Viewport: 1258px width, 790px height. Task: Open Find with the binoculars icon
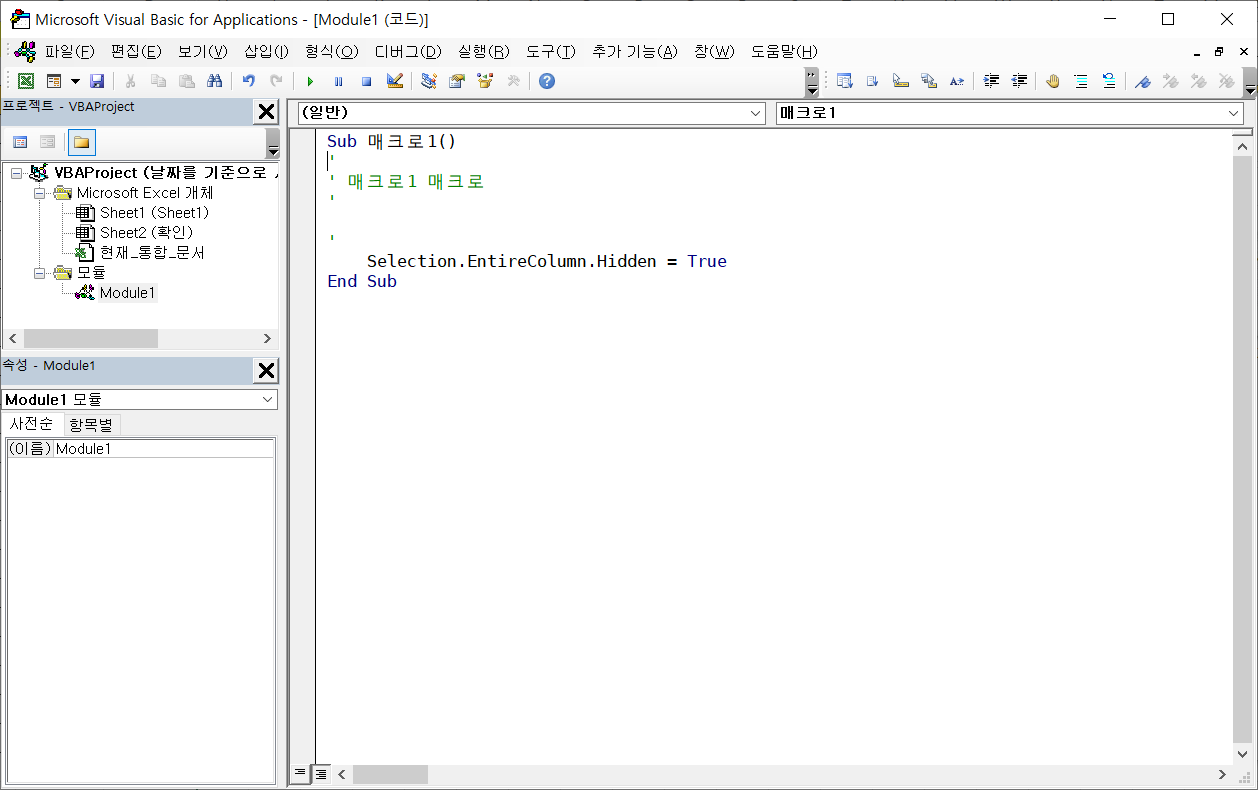pos(215,81)
